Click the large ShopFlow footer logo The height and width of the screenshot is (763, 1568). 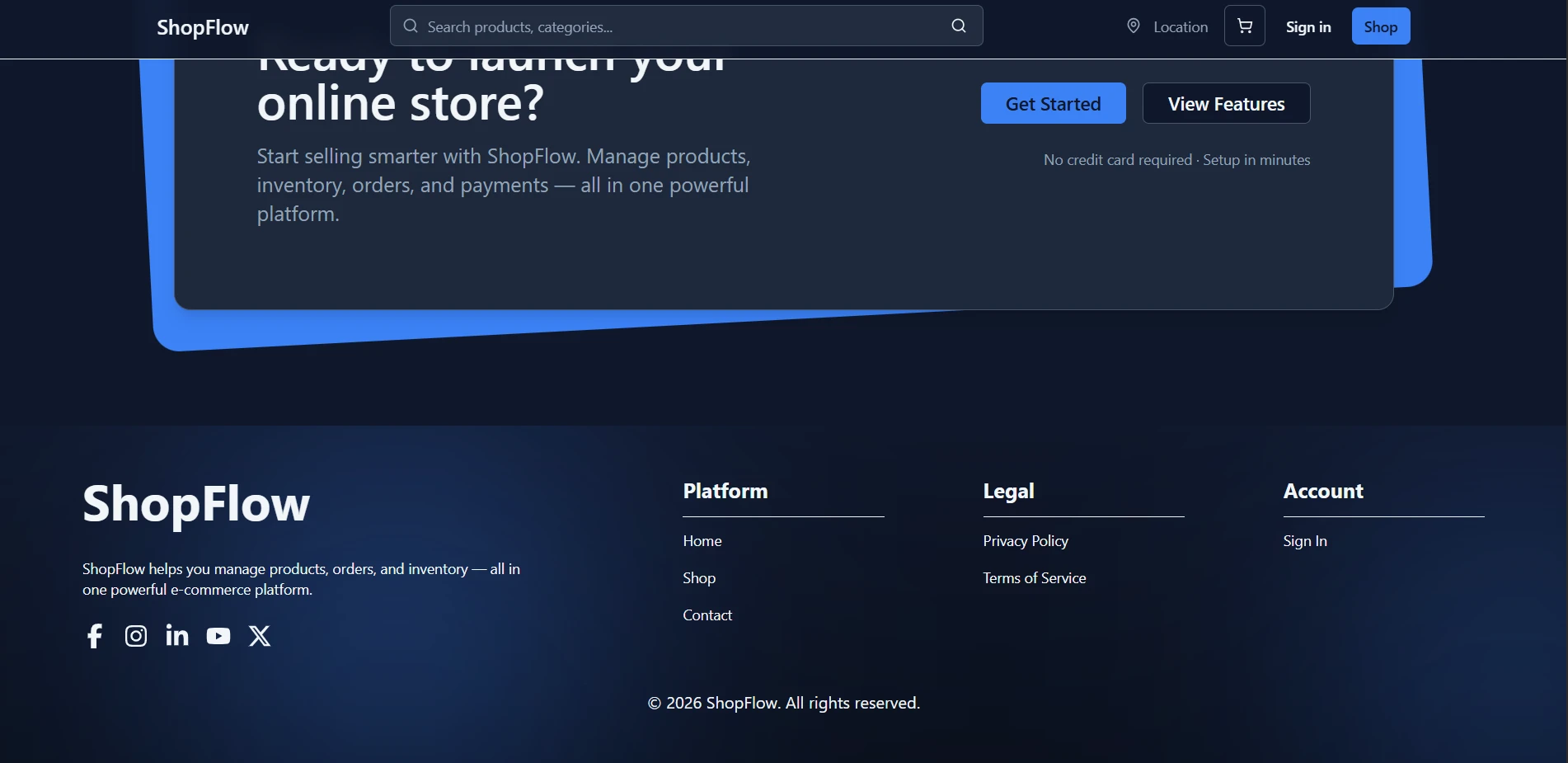coord(196,504)
